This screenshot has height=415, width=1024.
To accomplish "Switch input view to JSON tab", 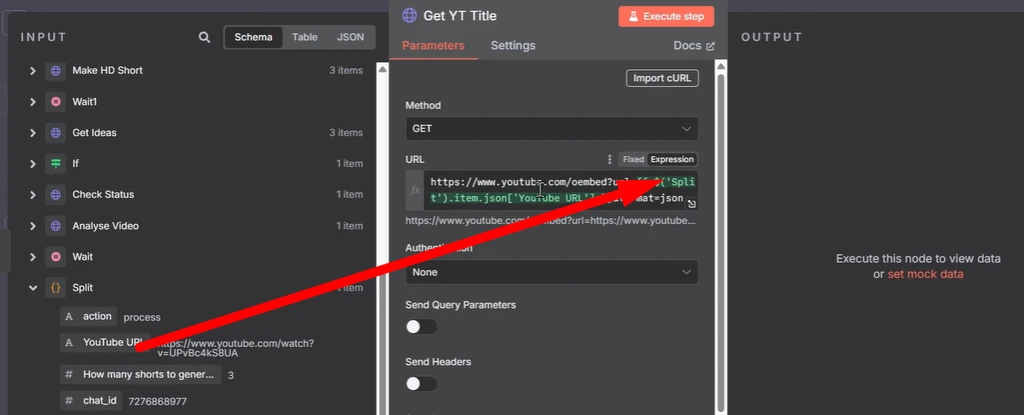I will click(351, 37).
